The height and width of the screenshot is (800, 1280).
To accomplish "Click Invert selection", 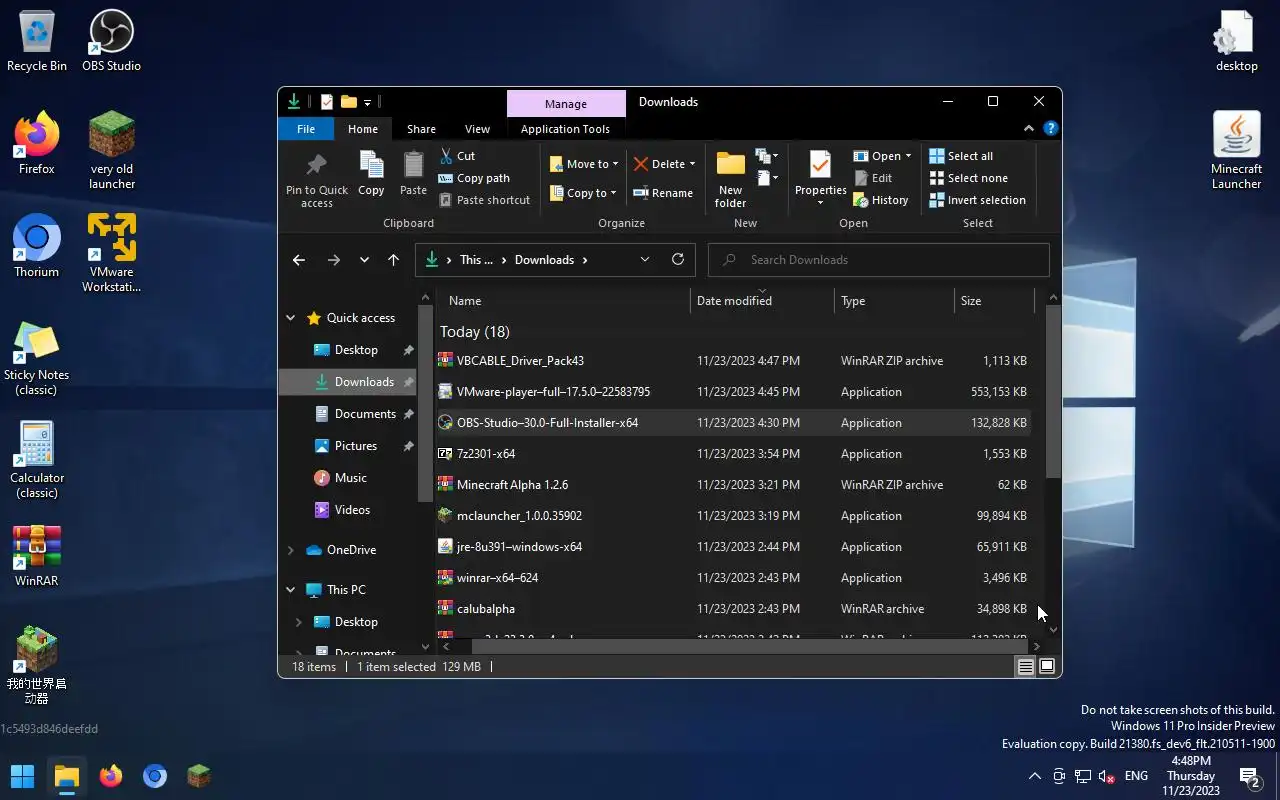I will [977, 200].
